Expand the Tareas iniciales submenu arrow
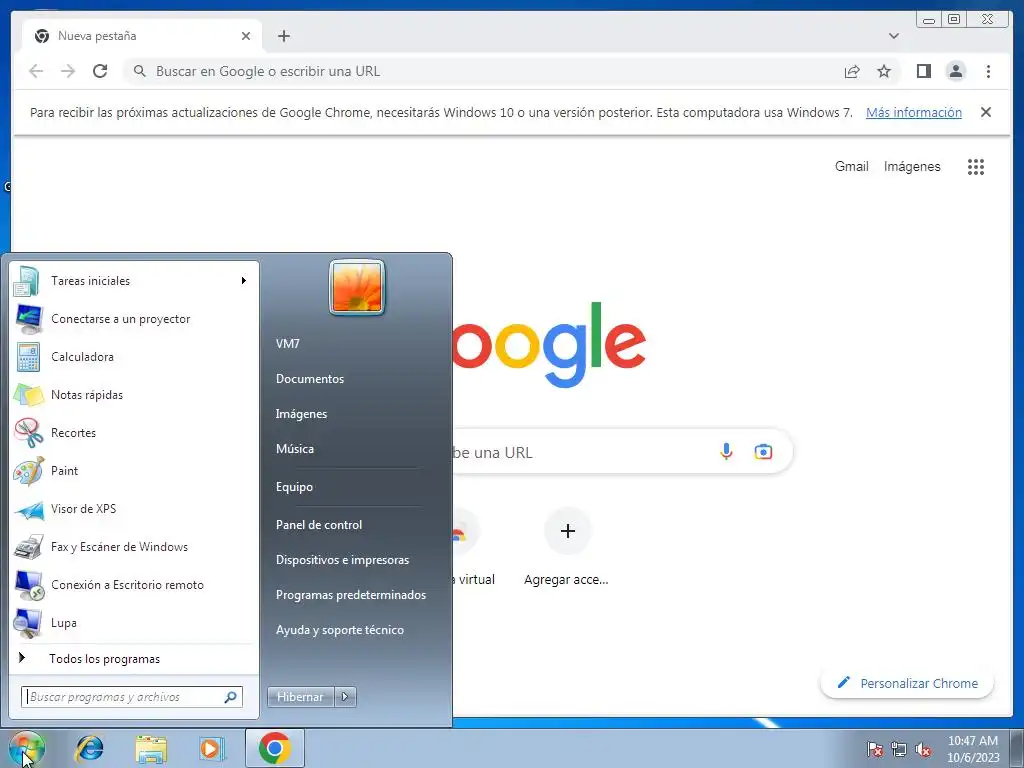1024x768 pixels. [244, 281]
